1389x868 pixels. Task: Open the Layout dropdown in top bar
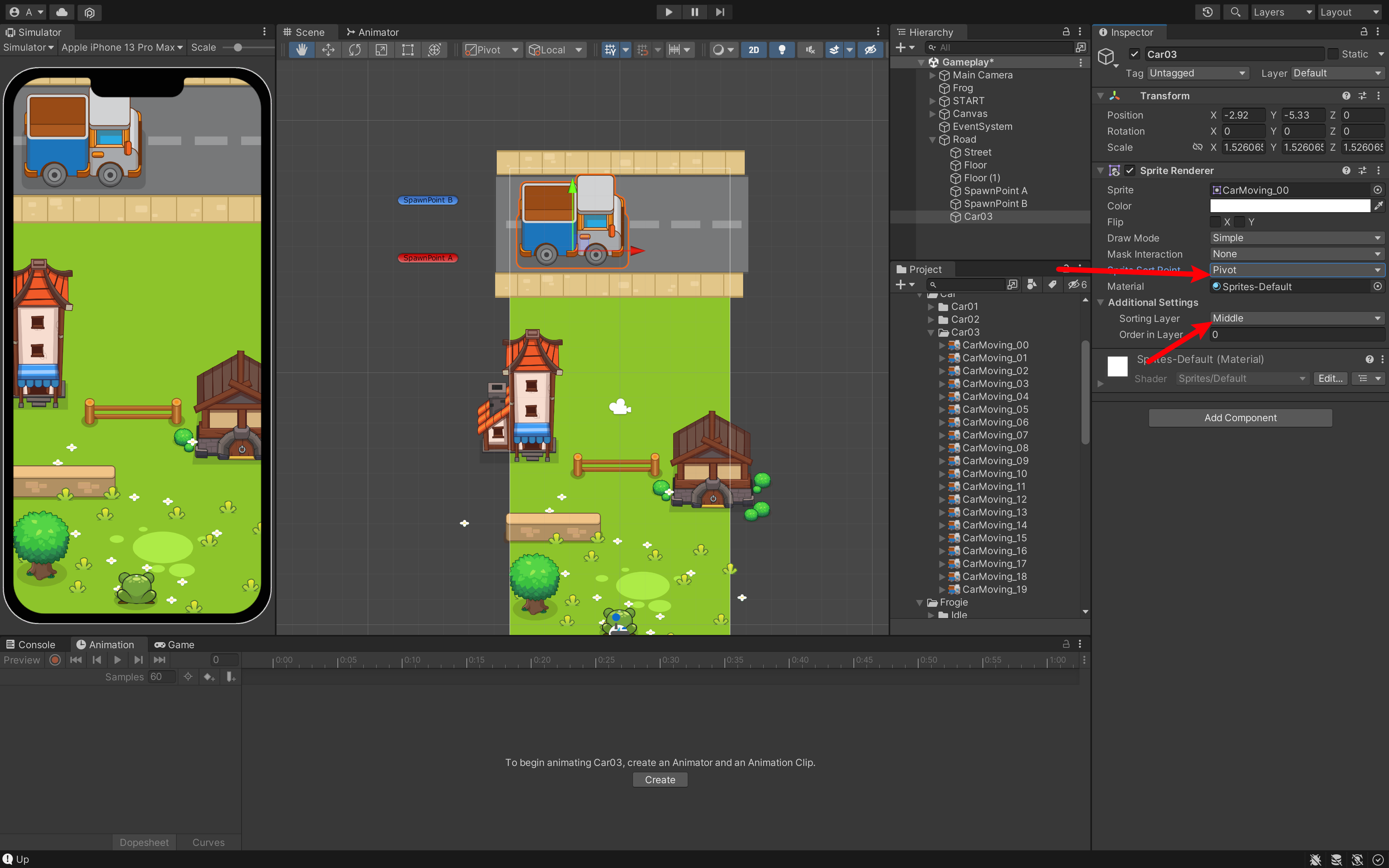click(x=1349, y=12)
